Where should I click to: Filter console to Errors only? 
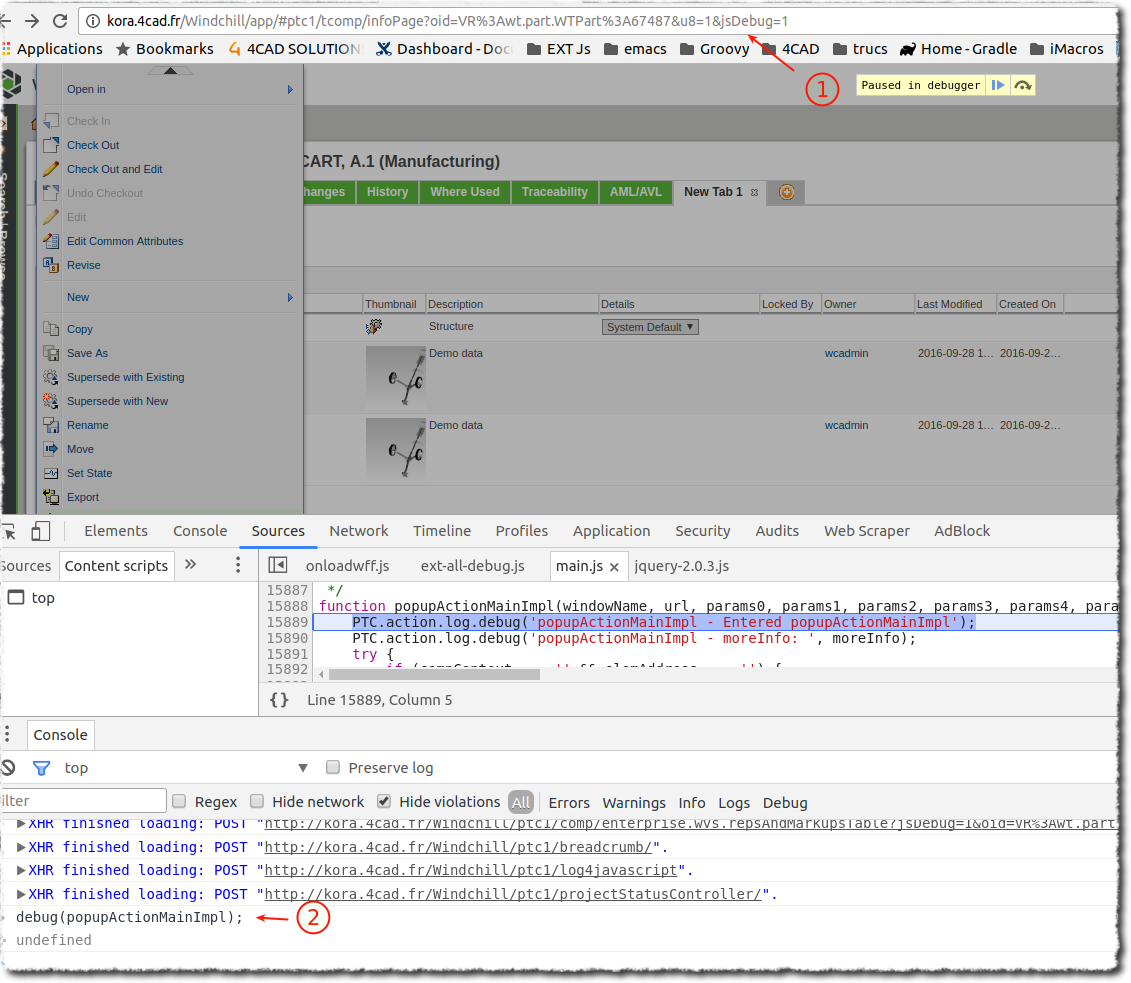(x=569, y=803)
